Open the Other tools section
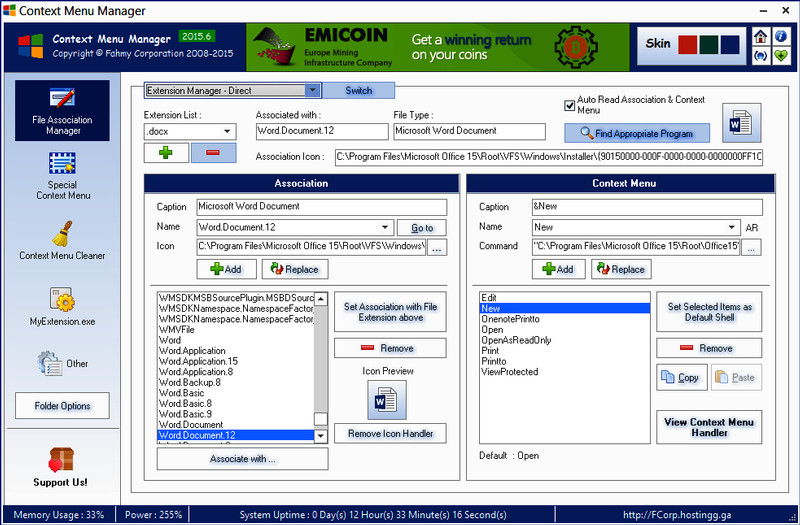The height and width of the screenshot is (525, 800). [x=62, y=363]
